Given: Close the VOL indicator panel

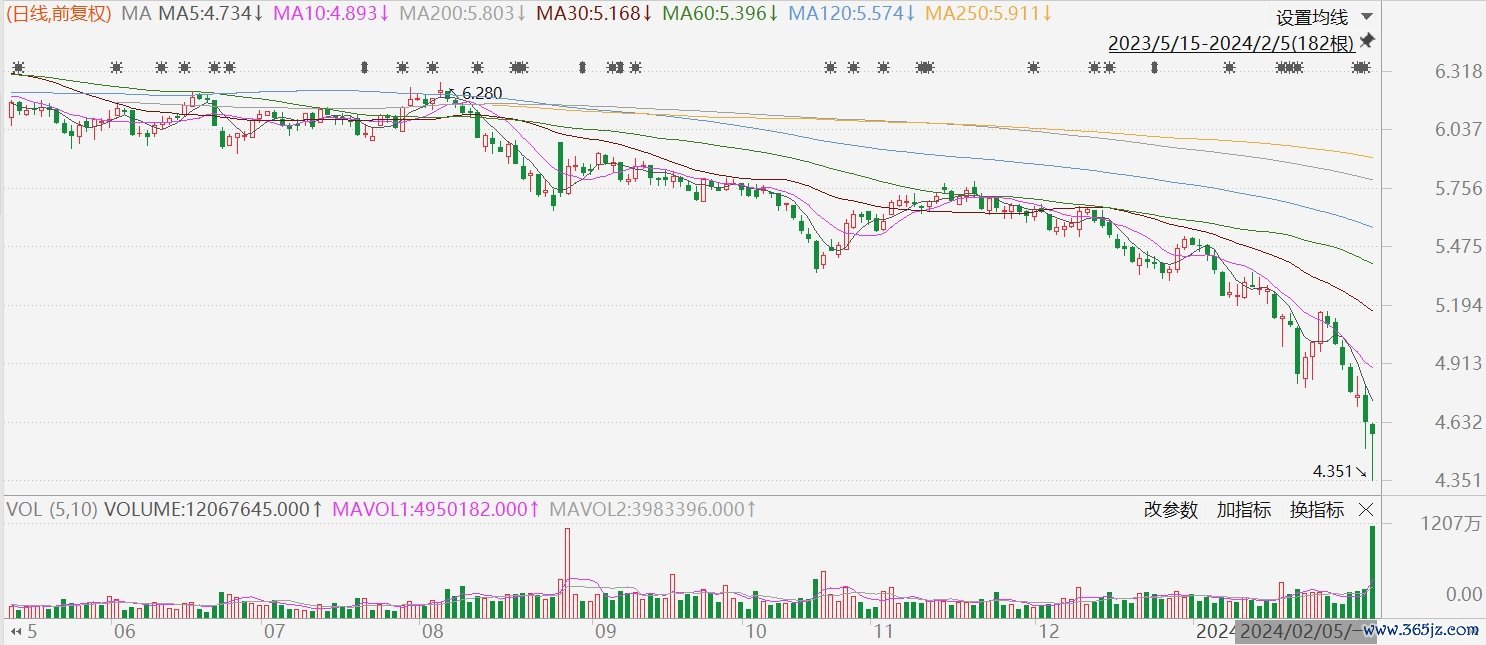Looking at the screenshot, I should [1366, 510].
